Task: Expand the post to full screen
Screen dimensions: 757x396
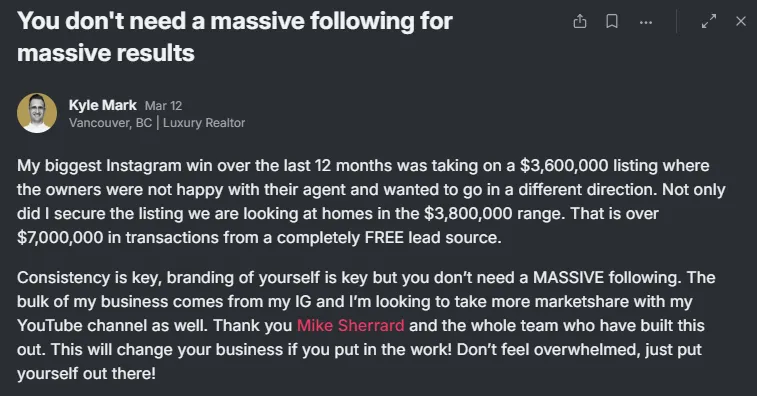Action: tap(709, 21)
